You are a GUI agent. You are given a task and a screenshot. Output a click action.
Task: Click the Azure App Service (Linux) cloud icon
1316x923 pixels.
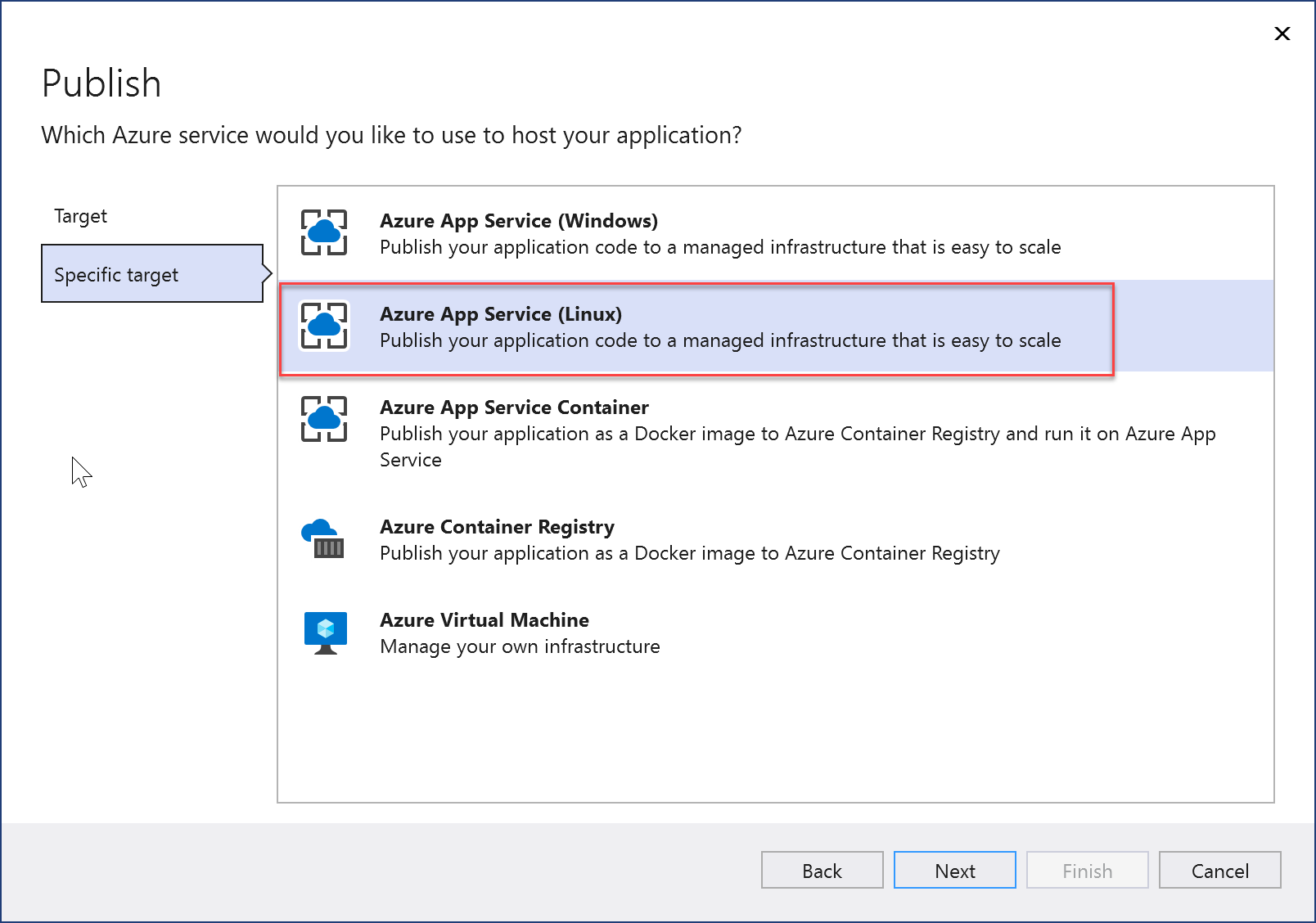click(324, 325)
